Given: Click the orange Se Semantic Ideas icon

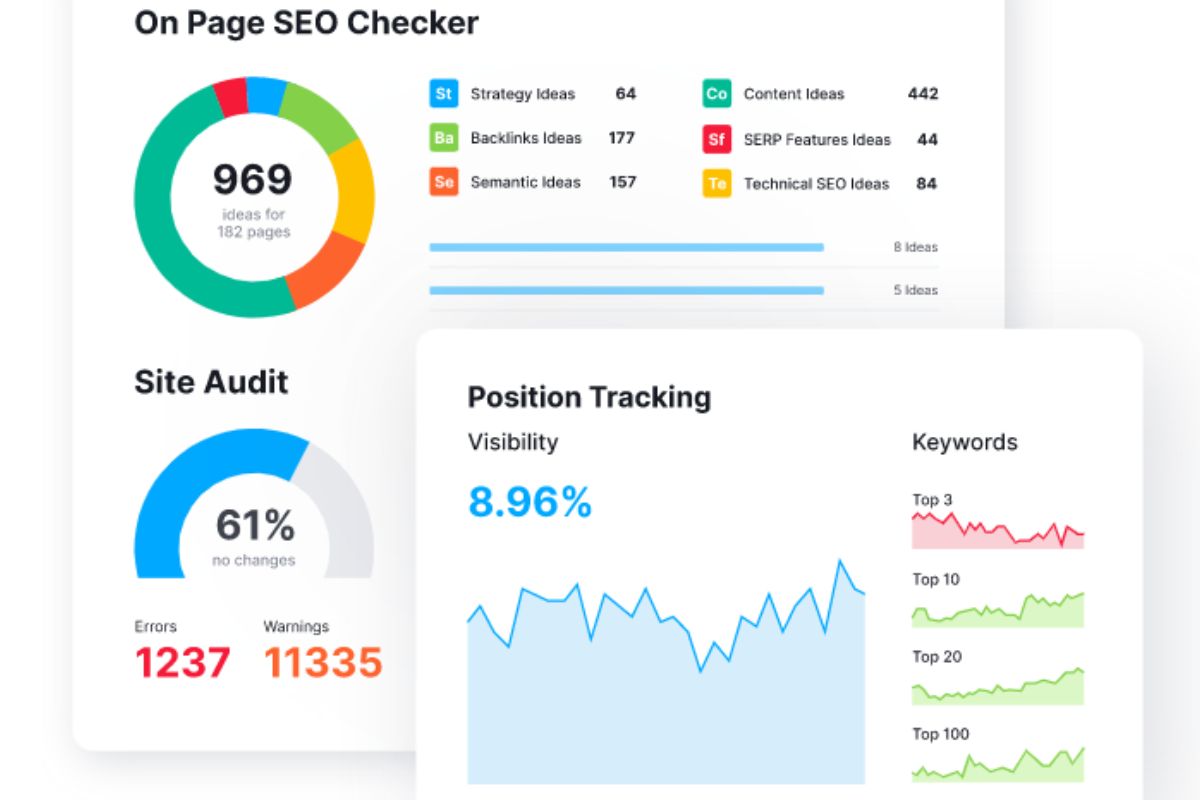Looking at the screenshot, I should point(444,182).
